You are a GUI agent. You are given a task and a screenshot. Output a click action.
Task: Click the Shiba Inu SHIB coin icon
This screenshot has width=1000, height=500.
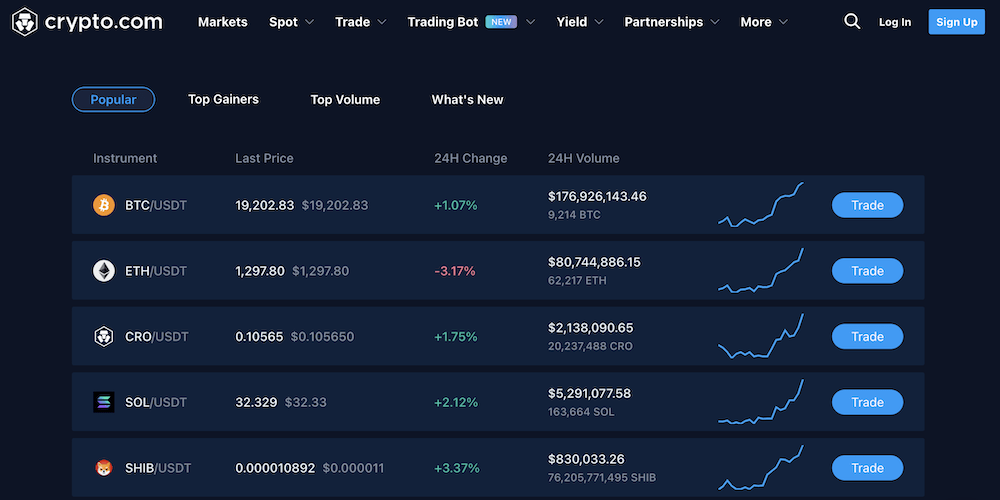click(104, 468)
